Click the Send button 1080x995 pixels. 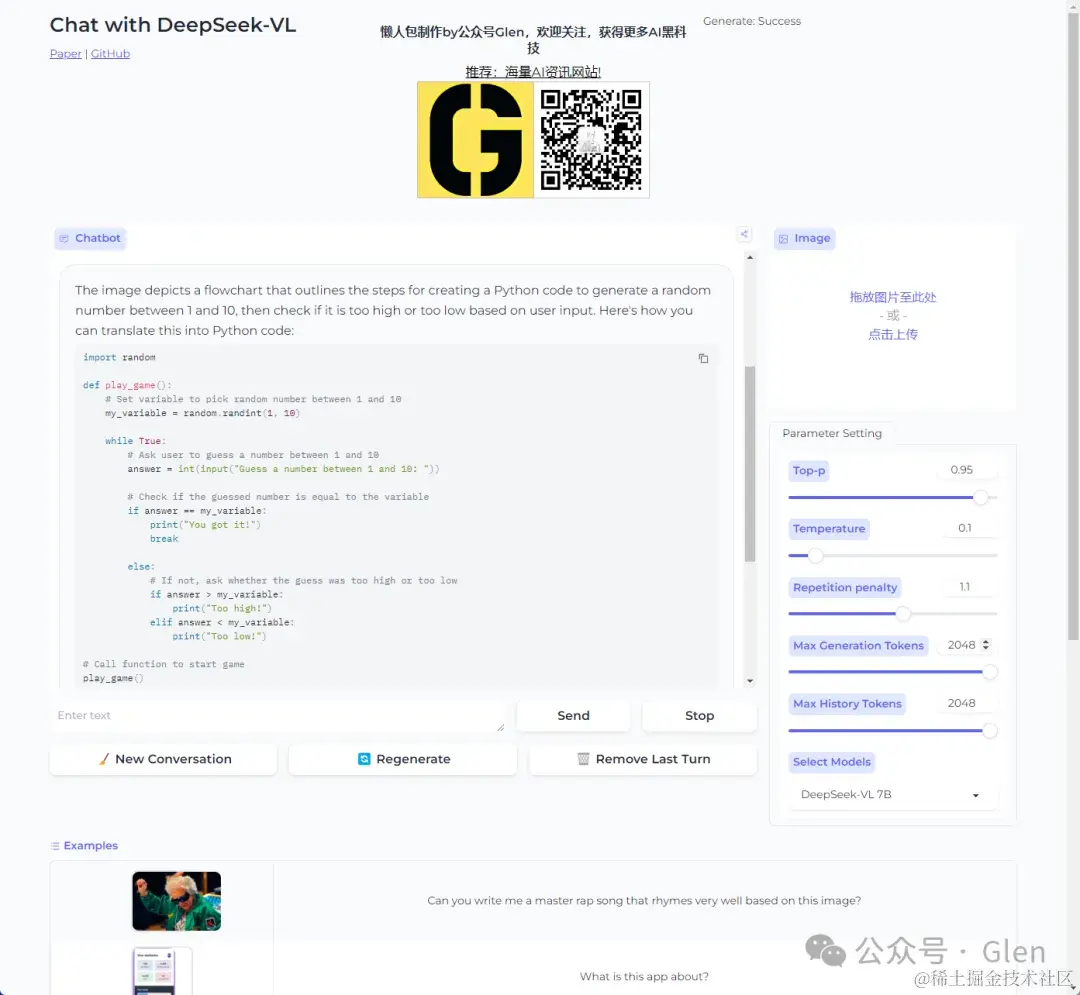573,715
